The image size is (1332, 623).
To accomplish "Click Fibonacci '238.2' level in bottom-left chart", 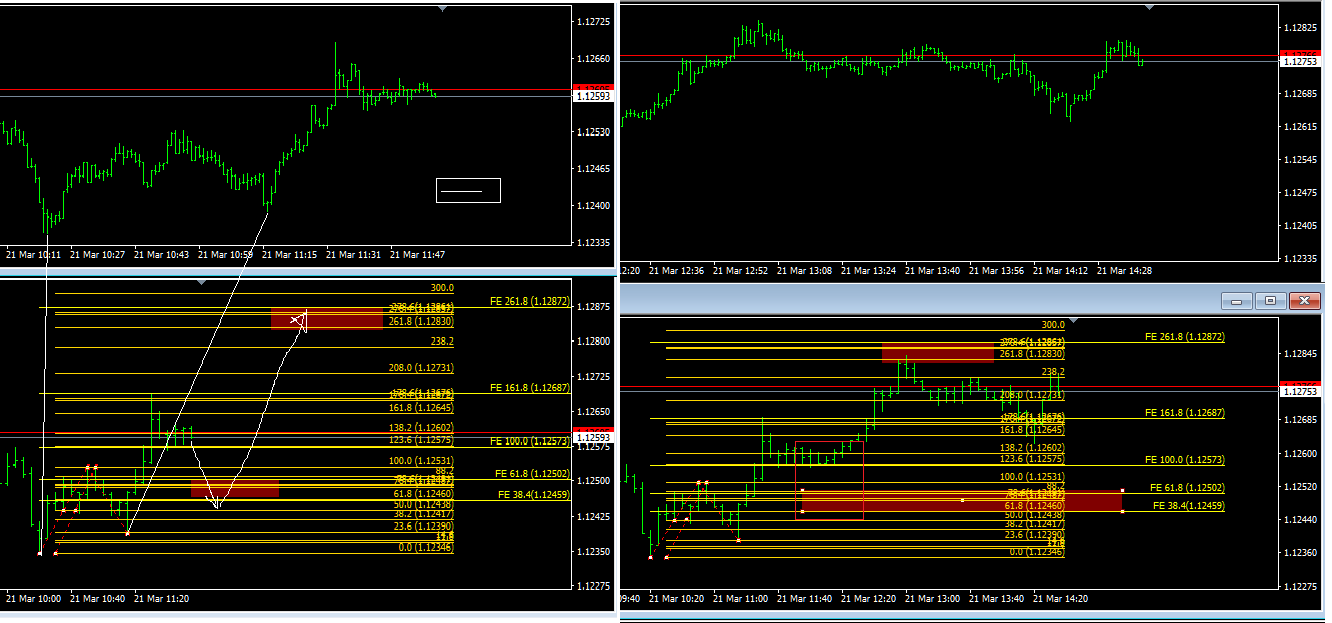I will 442,341.
